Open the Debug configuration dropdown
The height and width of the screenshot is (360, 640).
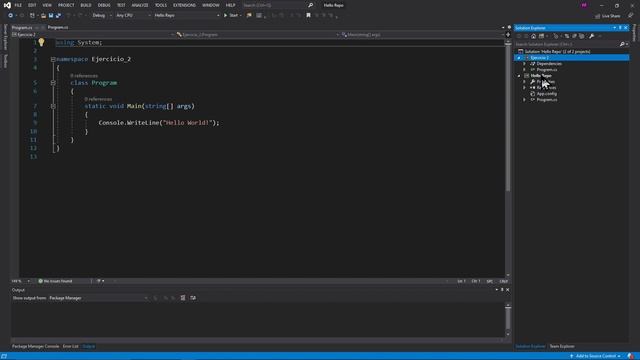click(102, 16)
